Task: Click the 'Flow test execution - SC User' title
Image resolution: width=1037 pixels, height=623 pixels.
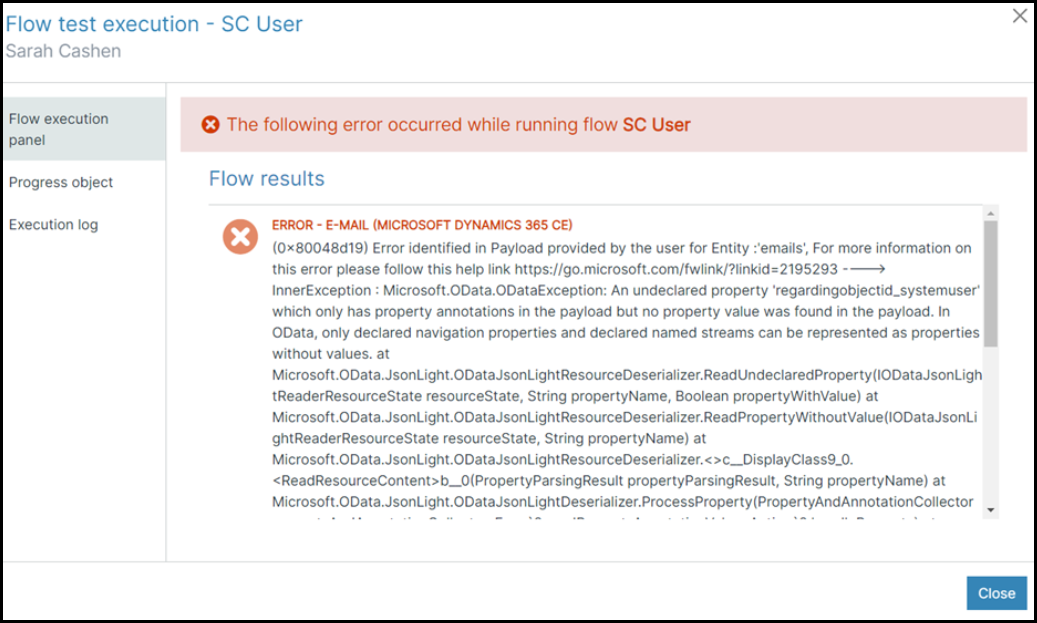Action: coord(154,24)
